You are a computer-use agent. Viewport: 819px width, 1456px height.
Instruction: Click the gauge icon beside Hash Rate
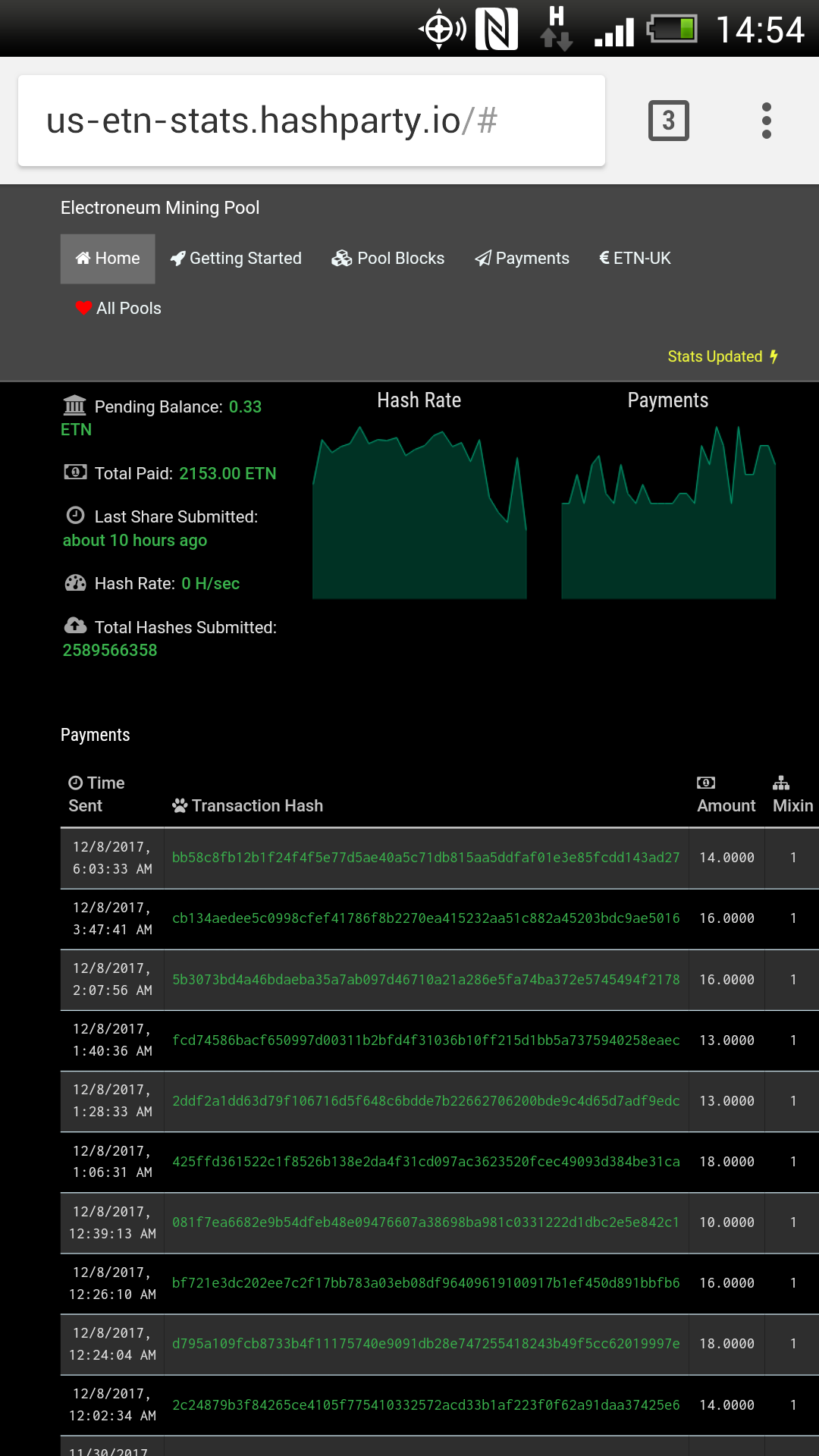75,583
